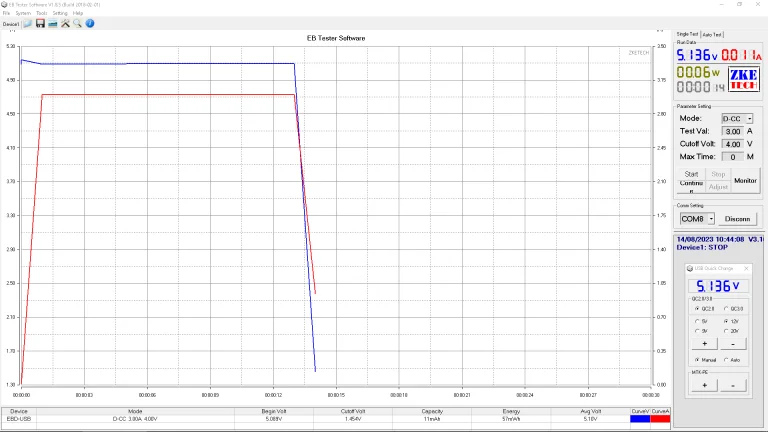Click the Test Val input field
Image resolution: width=768 pixels, height=432 pixels.
732,131
